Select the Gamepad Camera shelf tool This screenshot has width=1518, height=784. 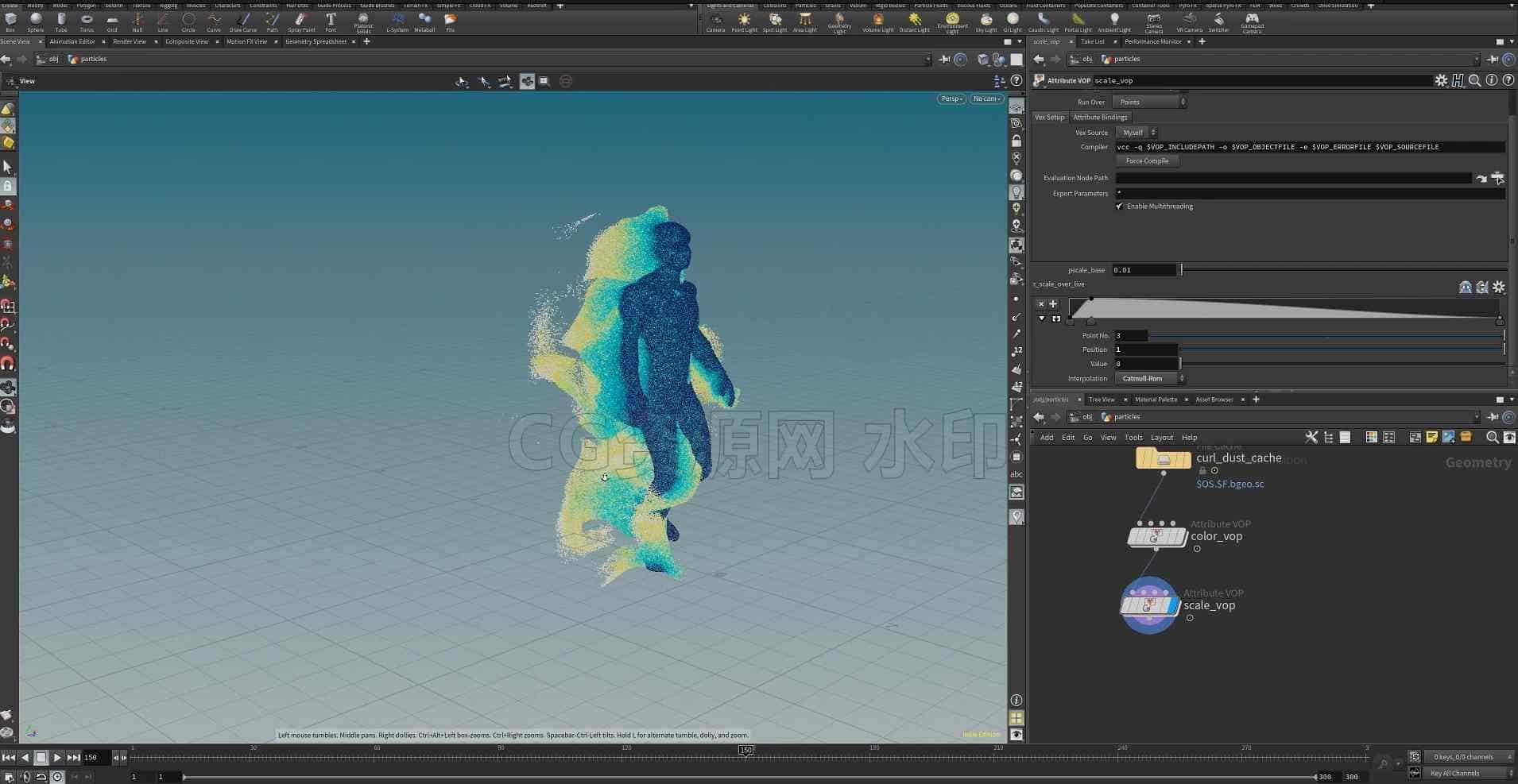[1252, 21]
